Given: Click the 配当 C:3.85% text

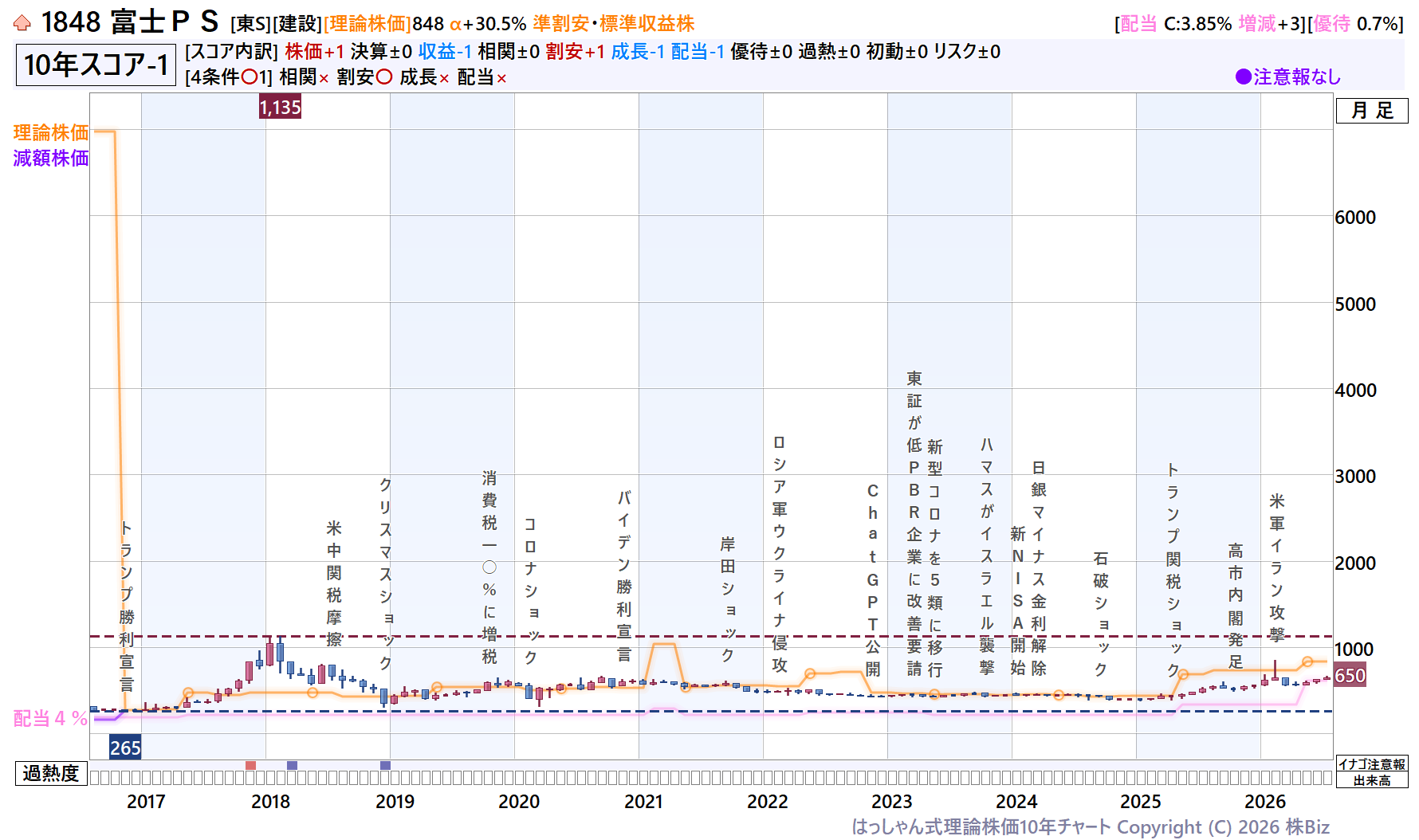Looking at the screenshot, I should pyautogui.click(x=1177, y=24).
